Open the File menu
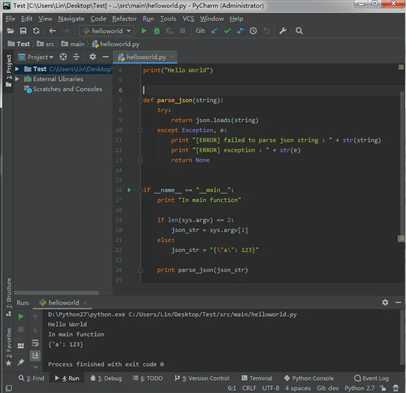The image size is (406, 393). tap(10, 19)
